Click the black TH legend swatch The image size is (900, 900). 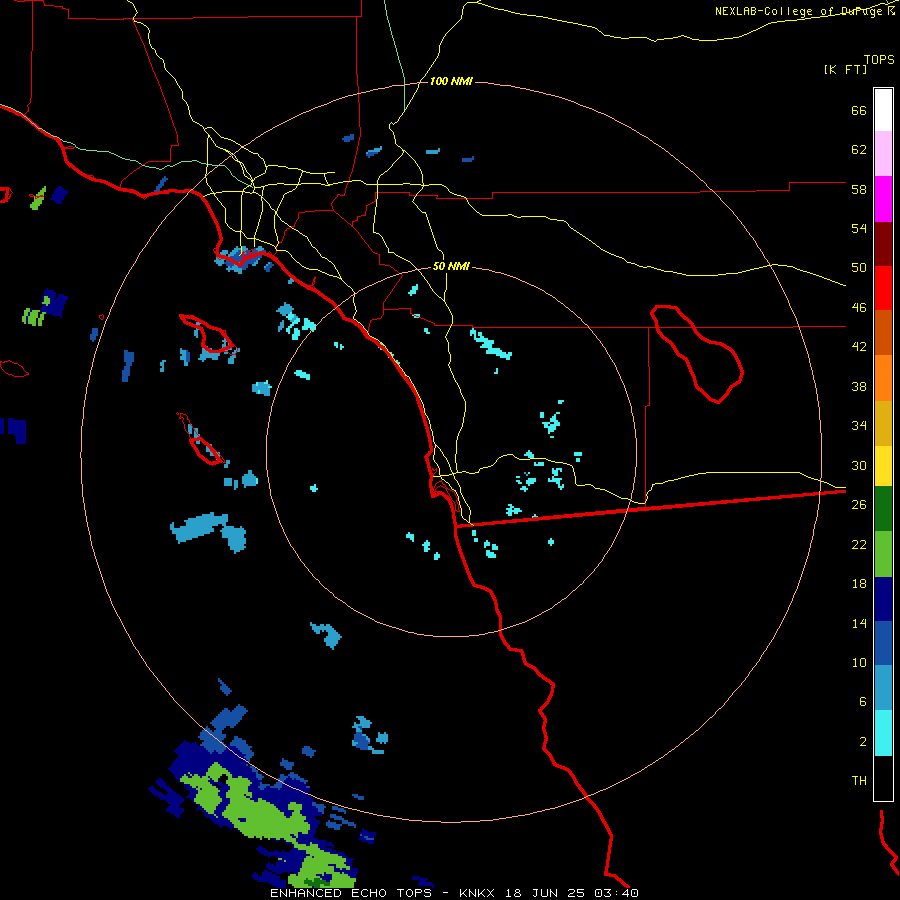pos(883,778)
